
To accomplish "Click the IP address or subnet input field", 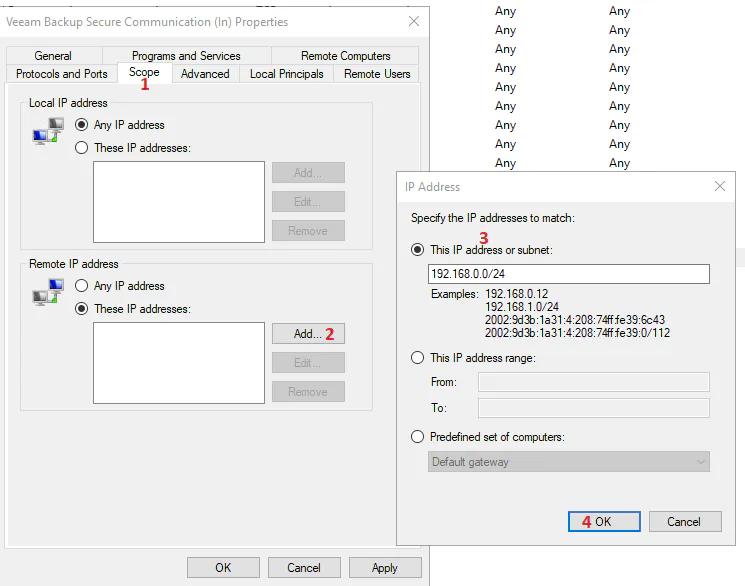I will (569, 274).
